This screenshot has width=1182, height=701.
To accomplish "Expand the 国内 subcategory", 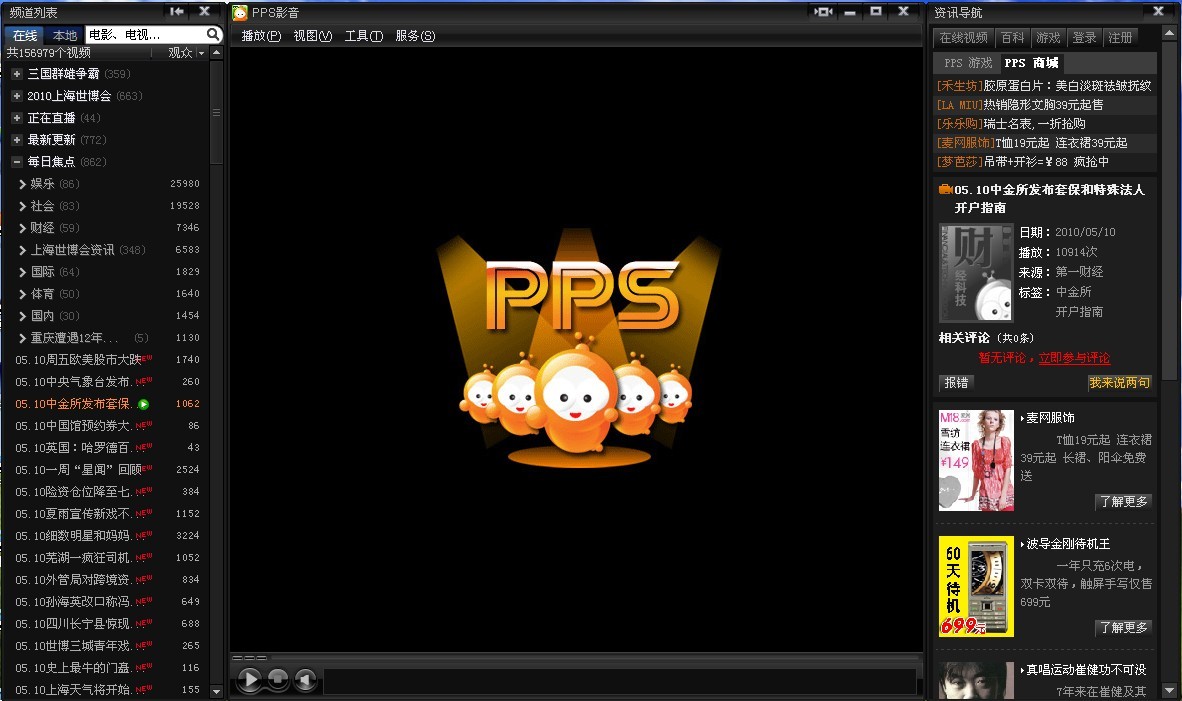I will pyautogui.click(x=23, y=316).
